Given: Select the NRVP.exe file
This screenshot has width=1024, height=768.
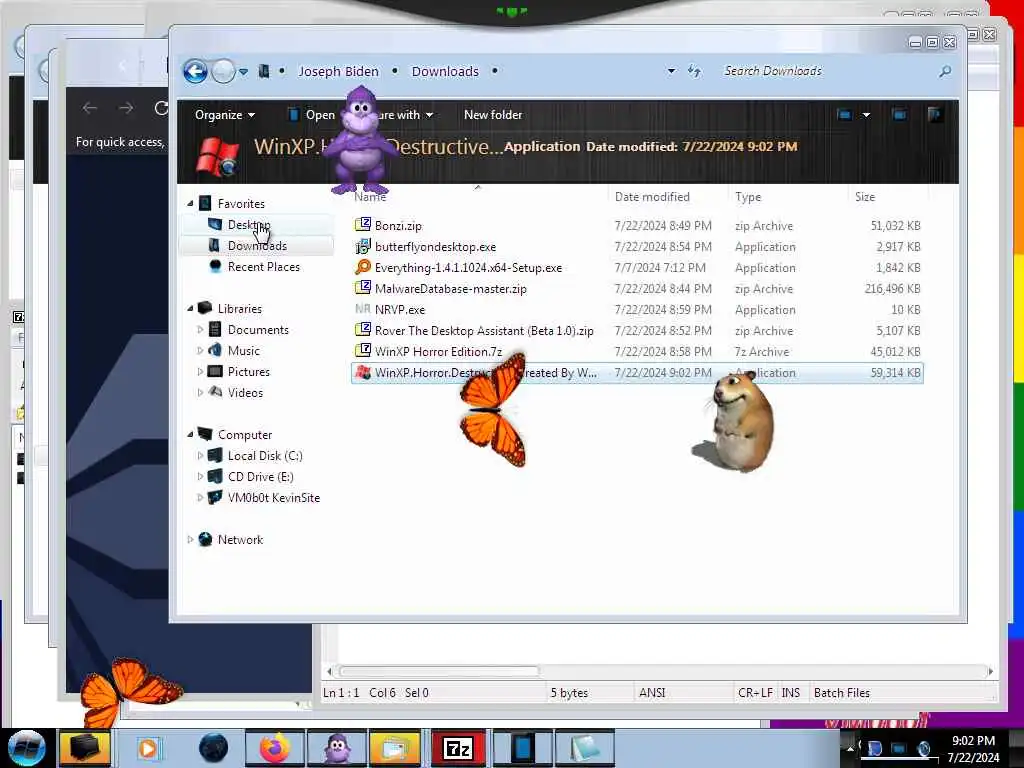Looking at the screenshot, I should (x=399, y=310).
